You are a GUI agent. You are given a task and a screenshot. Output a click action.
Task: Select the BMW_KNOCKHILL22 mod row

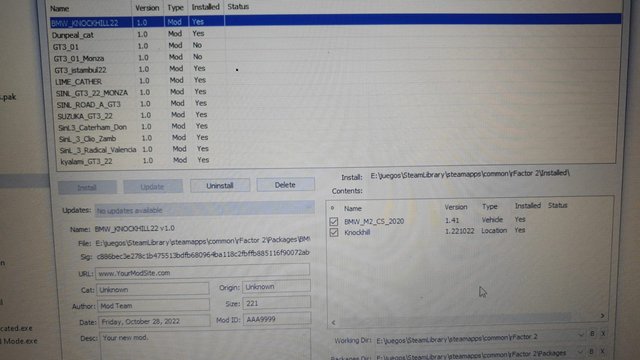(336, 20)
